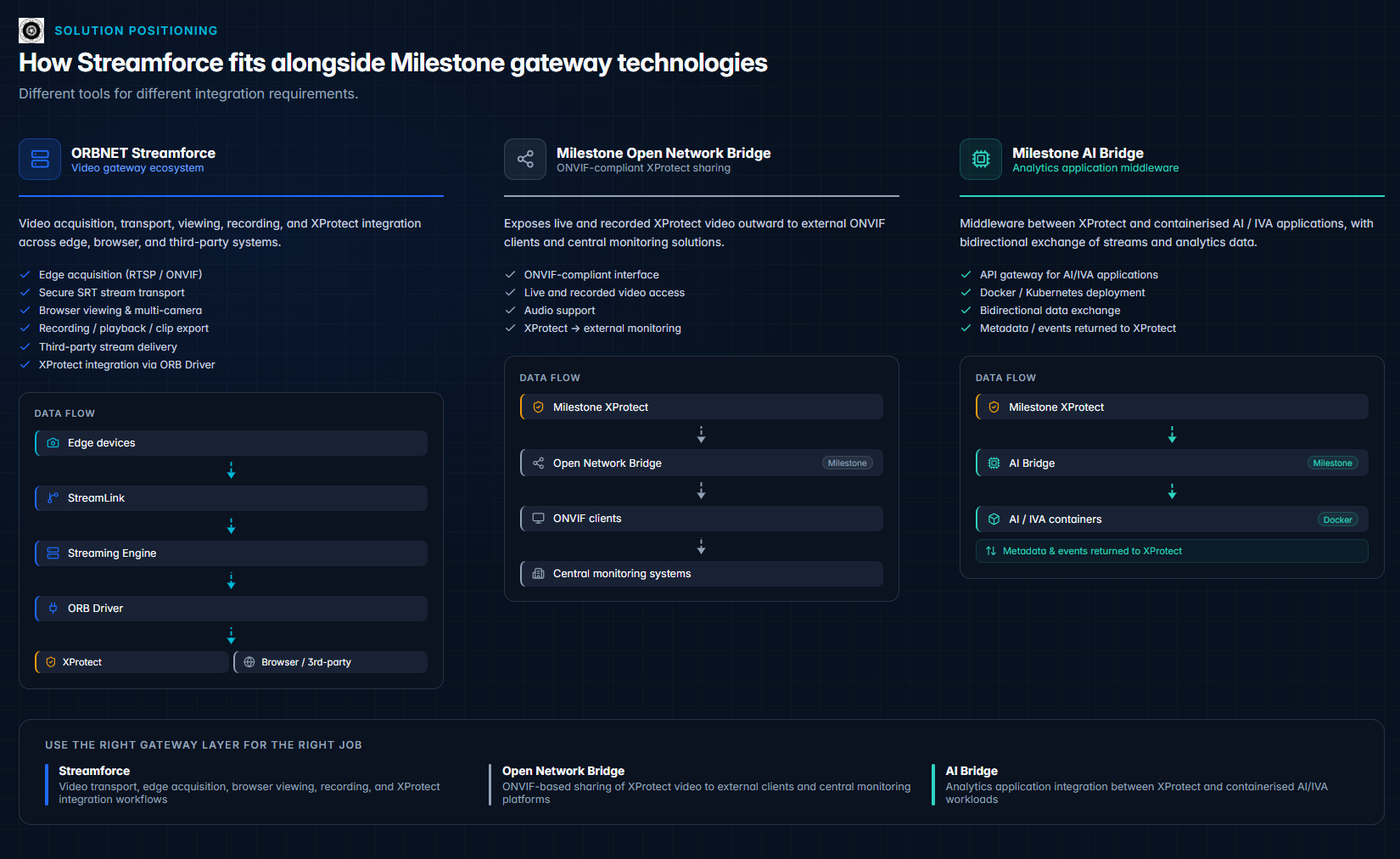The image size is (1400, 859).
Task: Click the checkmark beside Edge acquisition (RTSP / ONVIF)
Action: click(x=25, y=274)
